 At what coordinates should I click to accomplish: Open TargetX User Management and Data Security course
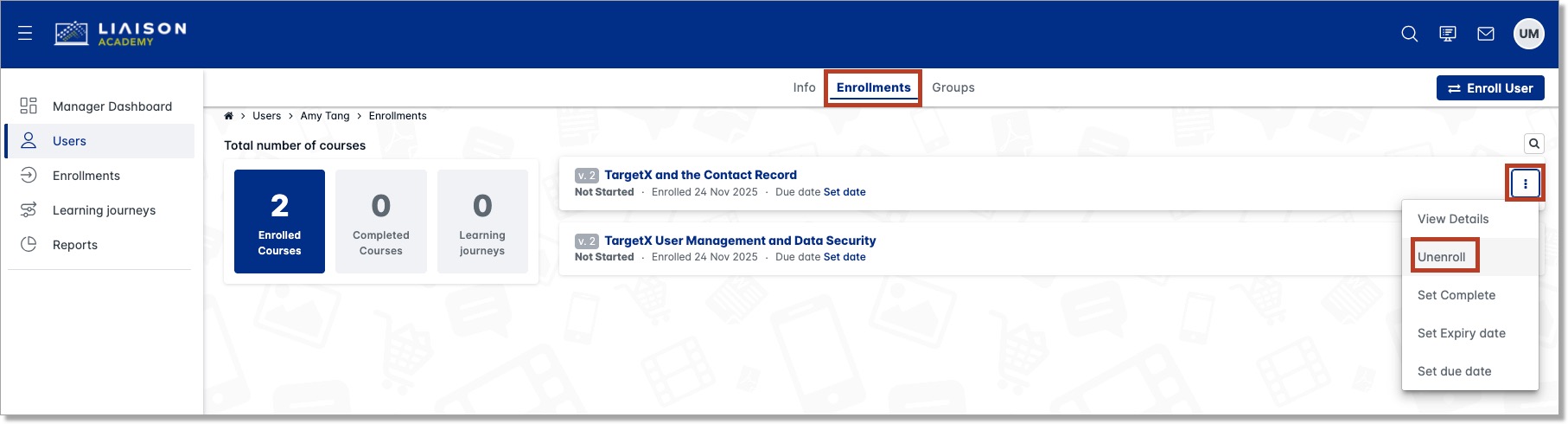point(740,241)
